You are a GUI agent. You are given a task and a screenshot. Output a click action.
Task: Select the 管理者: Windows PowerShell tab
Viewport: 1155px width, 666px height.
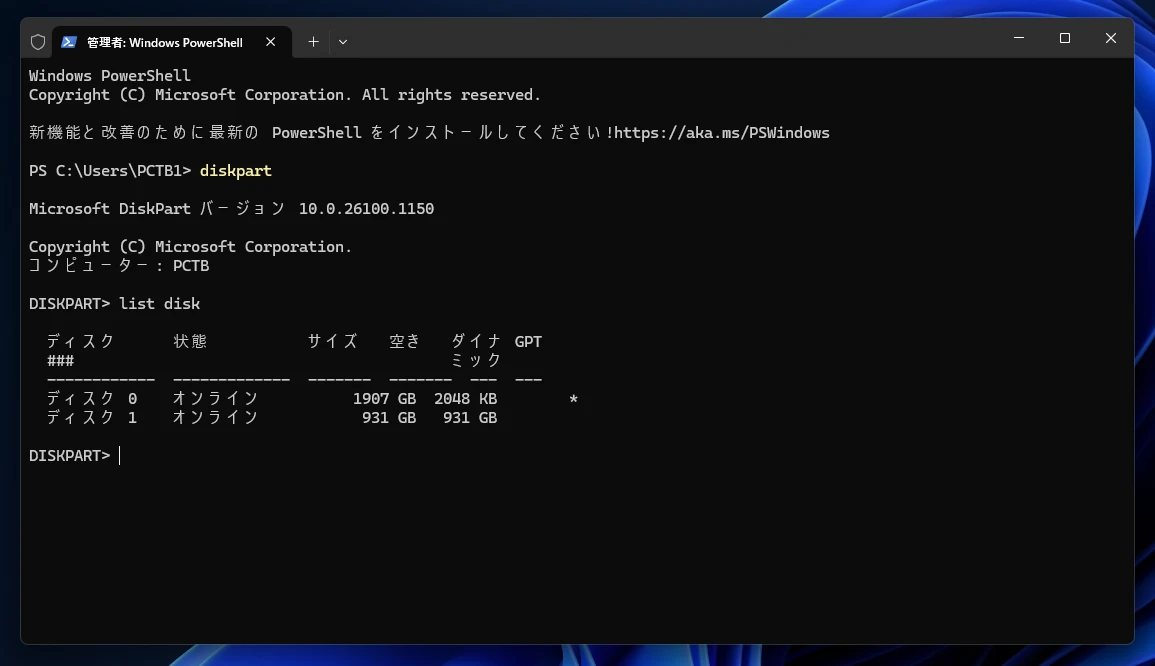click(x=164, y=42)
